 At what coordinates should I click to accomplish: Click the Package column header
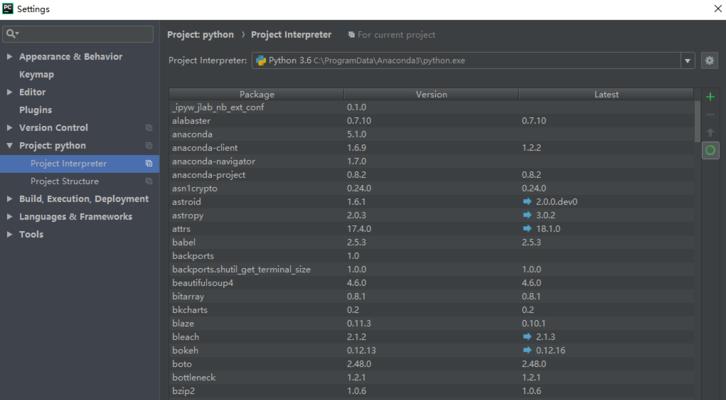257,94
